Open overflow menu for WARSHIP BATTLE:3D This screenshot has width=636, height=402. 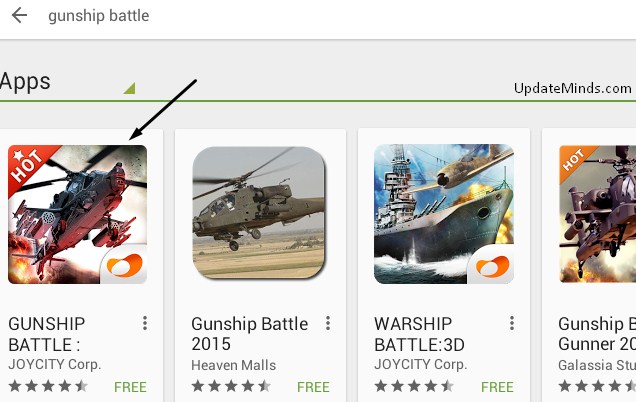pos(512,323)
